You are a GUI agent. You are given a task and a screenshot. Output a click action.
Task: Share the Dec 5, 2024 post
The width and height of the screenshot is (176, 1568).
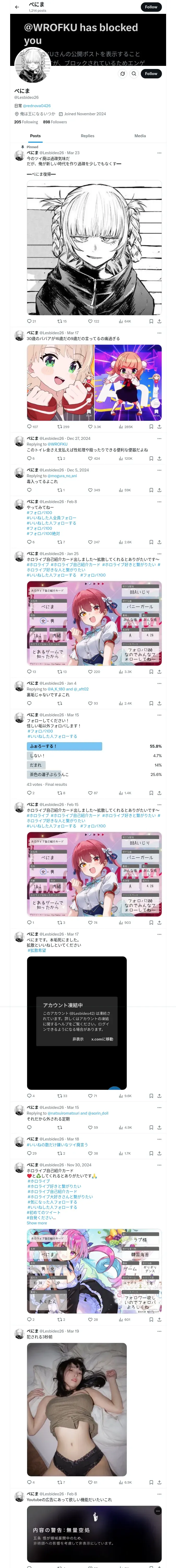click(x=160, y=490)
